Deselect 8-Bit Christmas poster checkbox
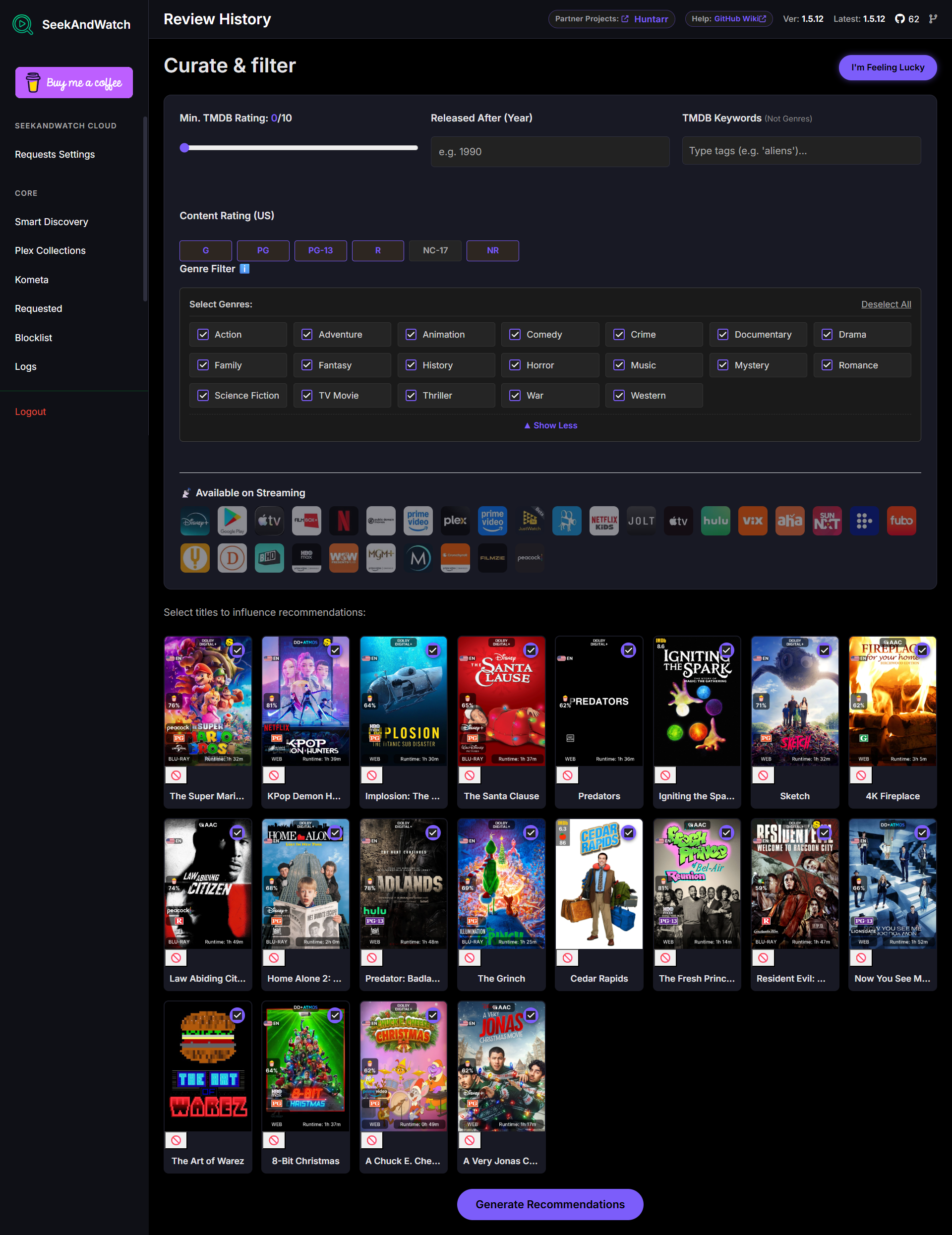952x1235 pixels. pos(336,1015)
